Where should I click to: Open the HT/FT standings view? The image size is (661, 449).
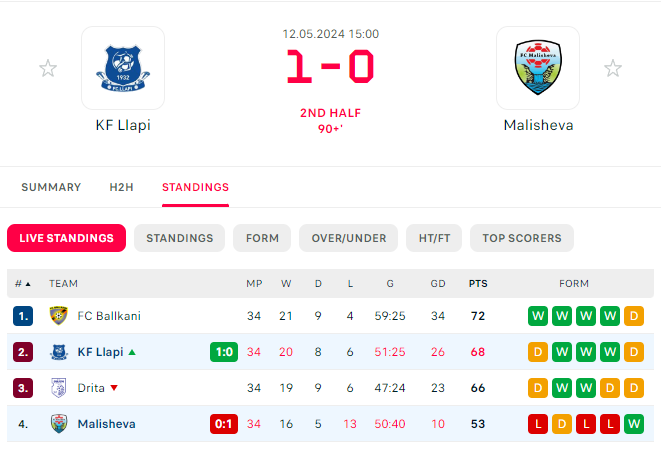(x=434, y=238)
